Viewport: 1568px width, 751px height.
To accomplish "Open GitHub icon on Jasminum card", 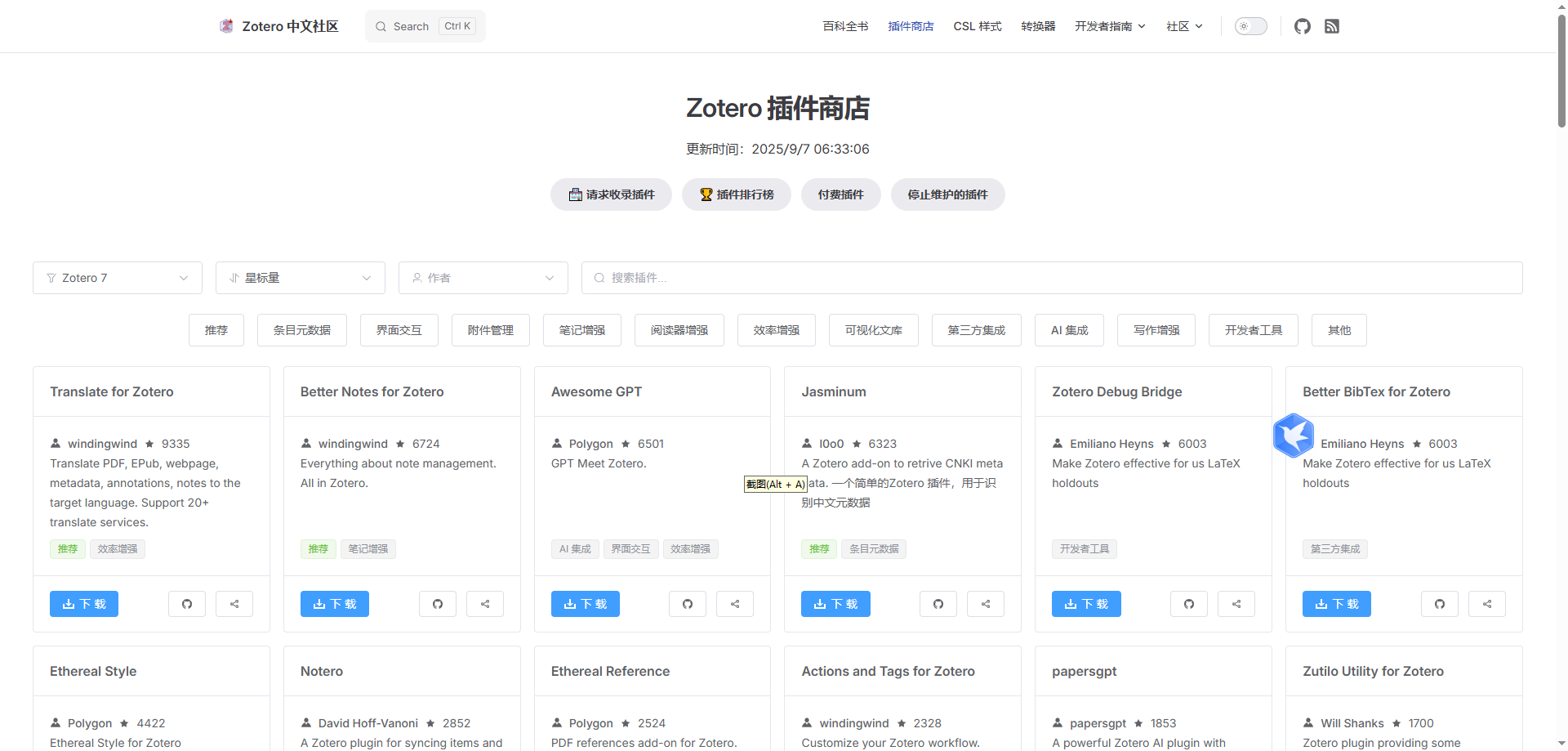I will [x=938, y=604].
